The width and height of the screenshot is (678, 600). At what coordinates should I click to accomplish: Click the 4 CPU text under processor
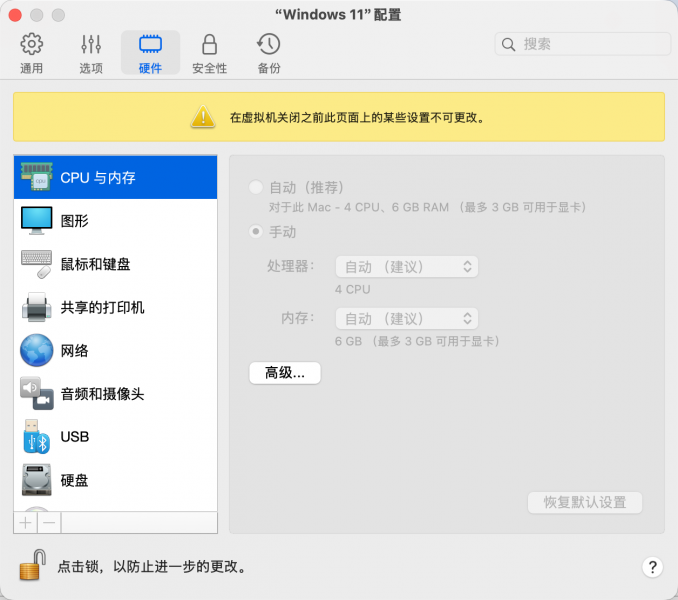point(352,289)
